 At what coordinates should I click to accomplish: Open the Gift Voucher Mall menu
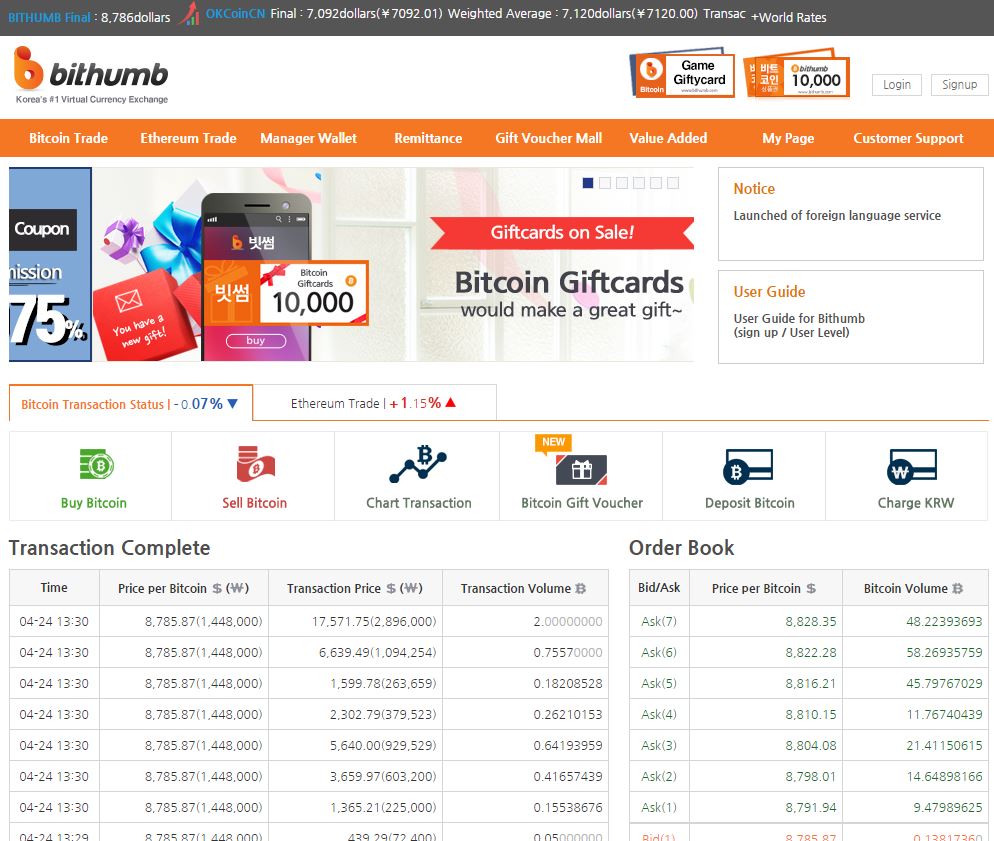pyautogui.click(x=548, y=139)
